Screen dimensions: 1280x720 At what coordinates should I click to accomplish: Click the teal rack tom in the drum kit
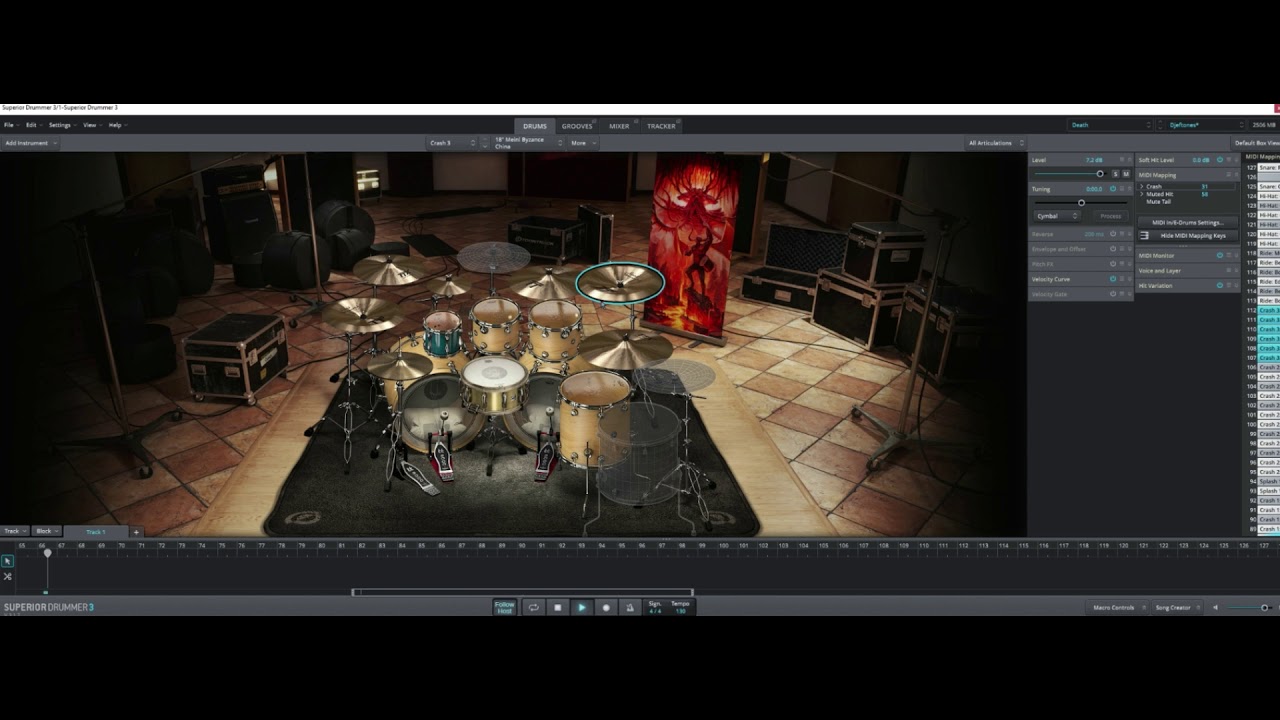click(x=442, y=333)
